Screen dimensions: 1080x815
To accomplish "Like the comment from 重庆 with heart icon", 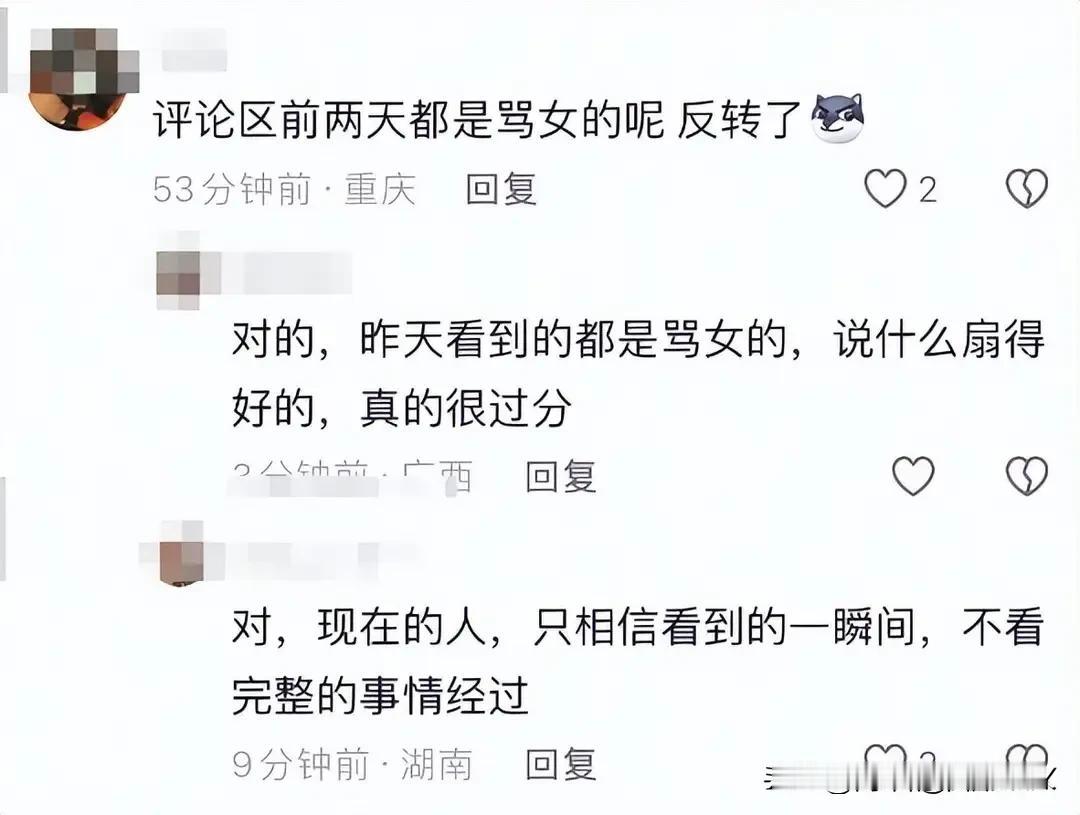I will tap(885, 188).
